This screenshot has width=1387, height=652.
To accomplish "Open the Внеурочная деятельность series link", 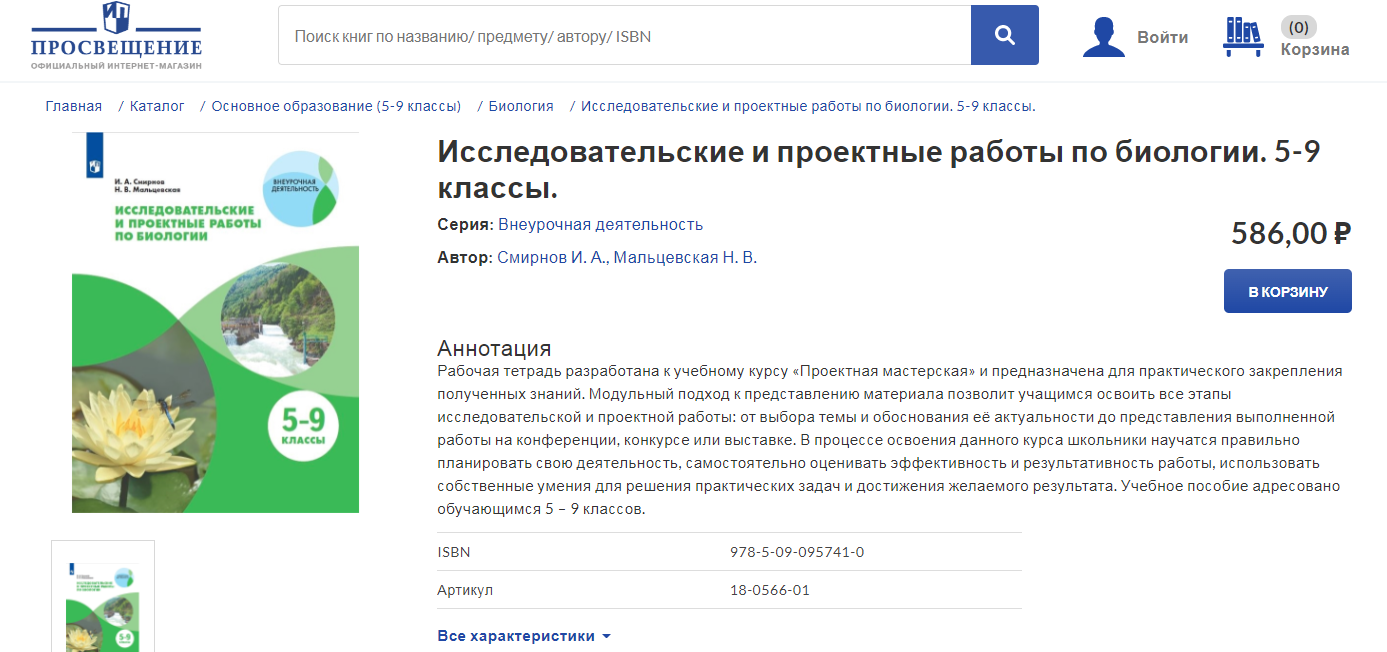I will (600, 224).
